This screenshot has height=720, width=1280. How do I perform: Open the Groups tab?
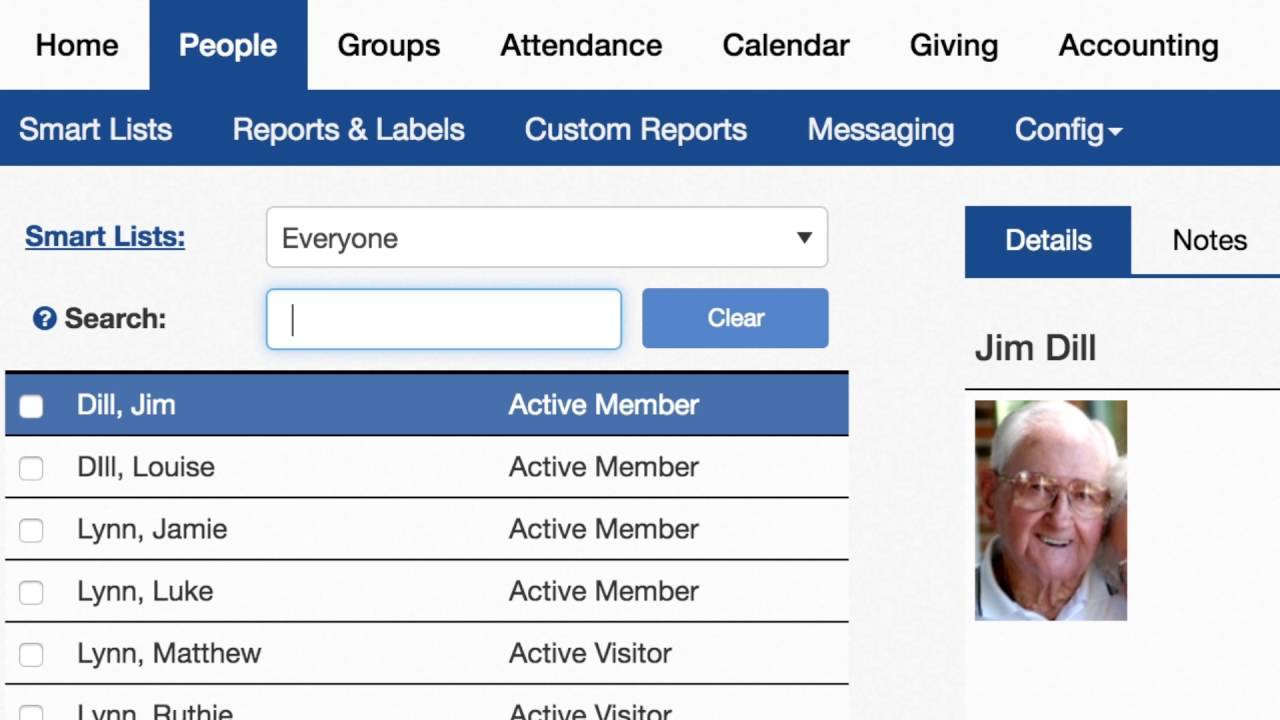[388, 45]
